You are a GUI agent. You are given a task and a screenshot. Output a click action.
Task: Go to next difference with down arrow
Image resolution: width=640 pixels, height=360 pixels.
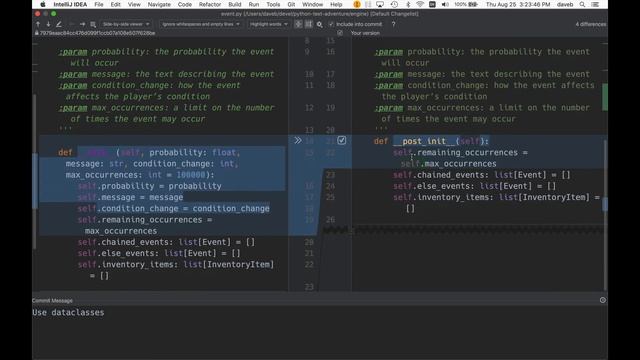point(48,24)
